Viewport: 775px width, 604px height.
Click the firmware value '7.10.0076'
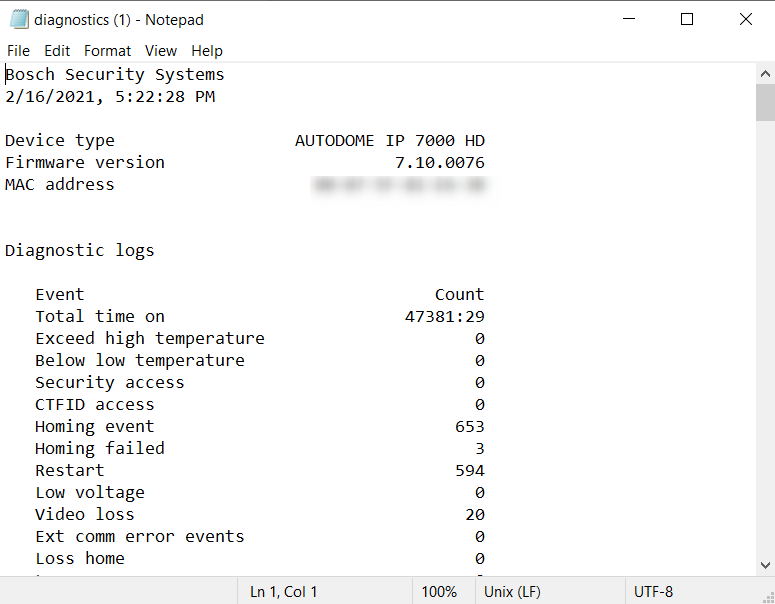click(440, 163)
